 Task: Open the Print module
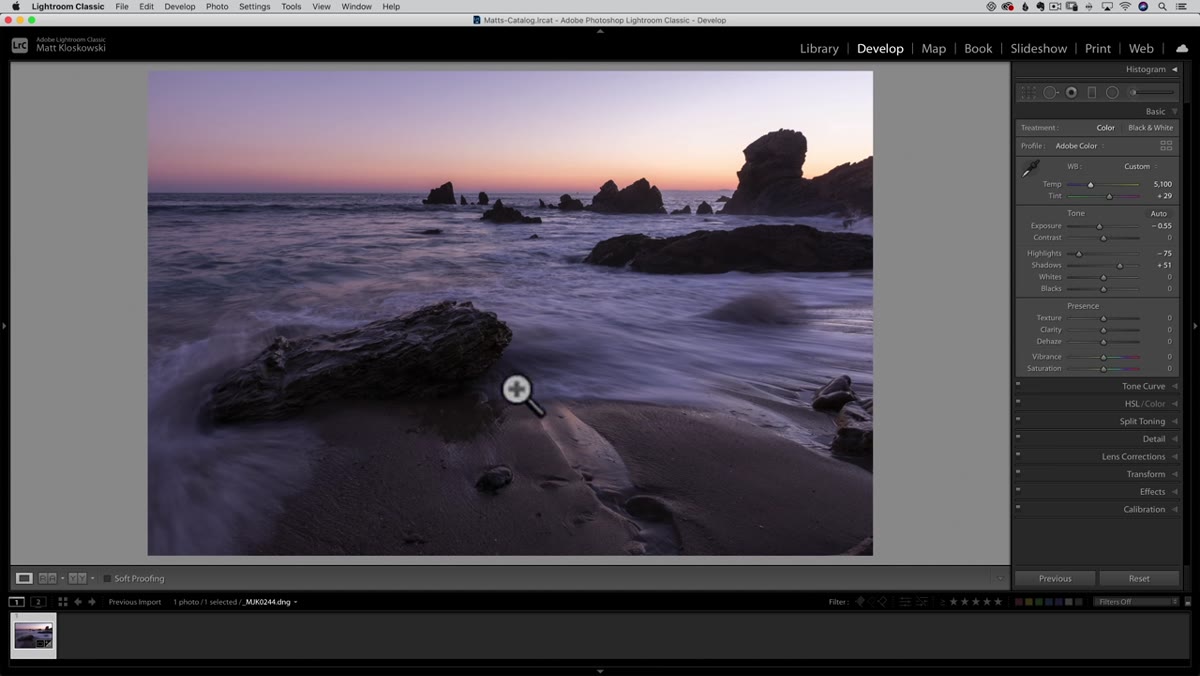[1098, 48]
